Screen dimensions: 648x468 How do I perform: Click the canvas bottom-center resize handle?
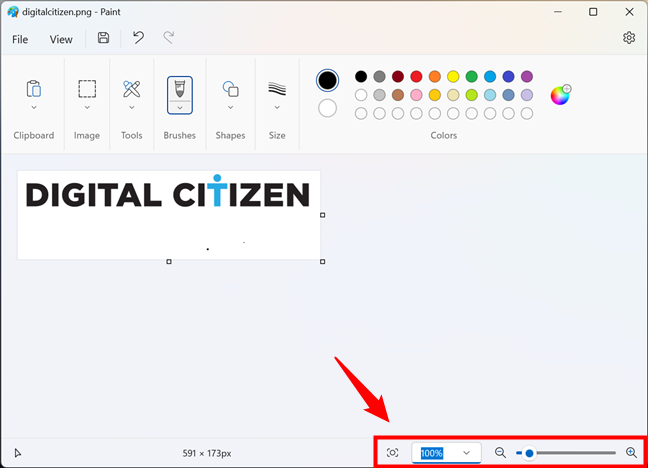(x=169, y=262)
